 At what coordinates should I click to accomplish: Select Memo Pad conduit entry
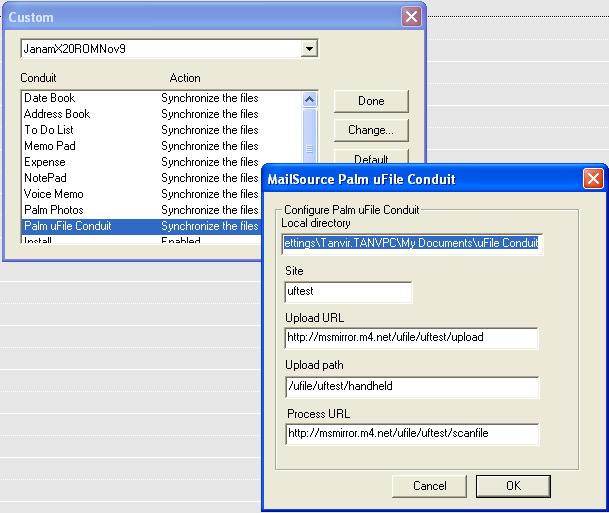90,146
